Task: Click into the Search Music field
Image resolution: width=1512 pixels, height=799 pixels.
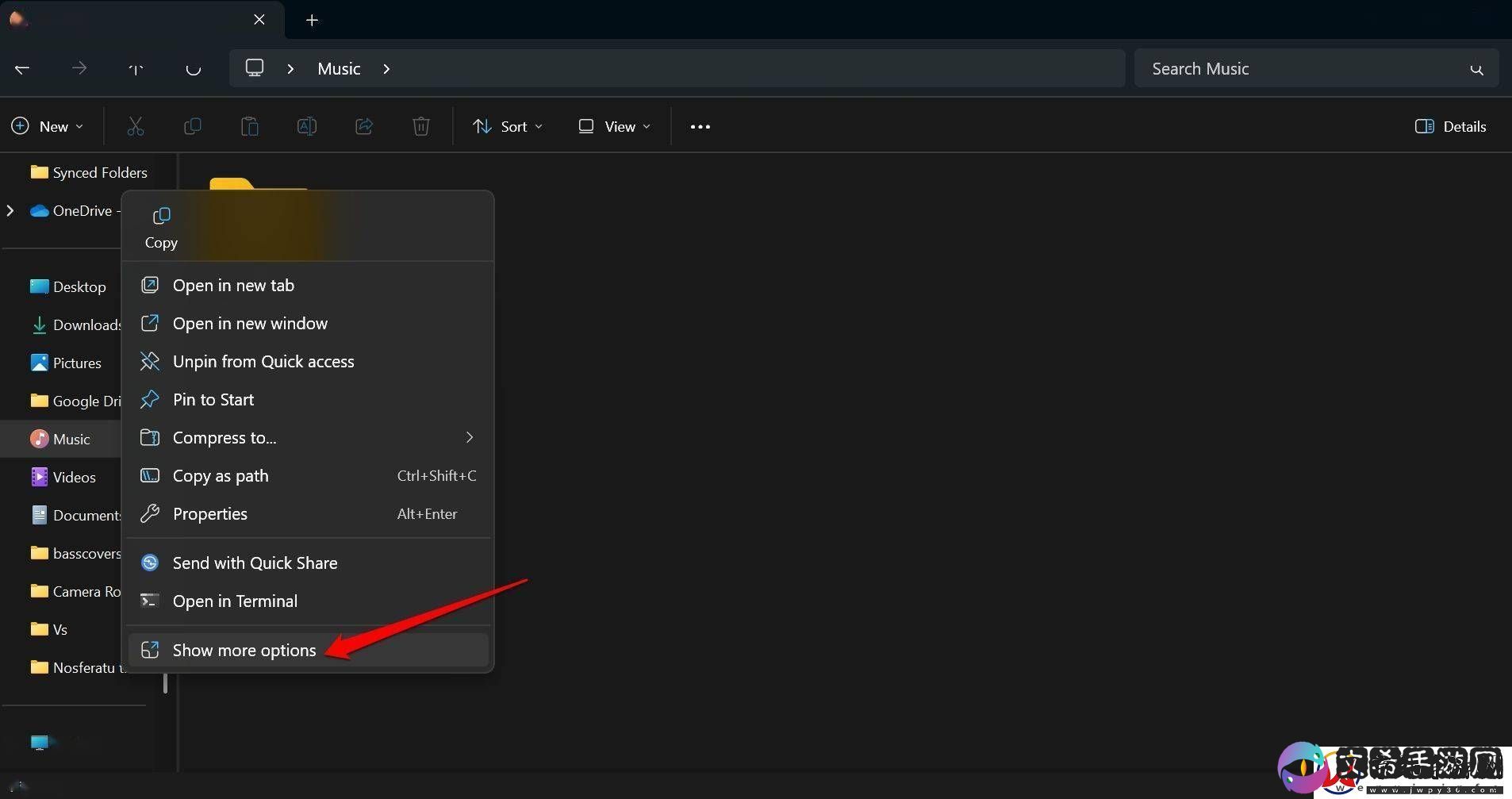Action: click(x=1316, y=69)
